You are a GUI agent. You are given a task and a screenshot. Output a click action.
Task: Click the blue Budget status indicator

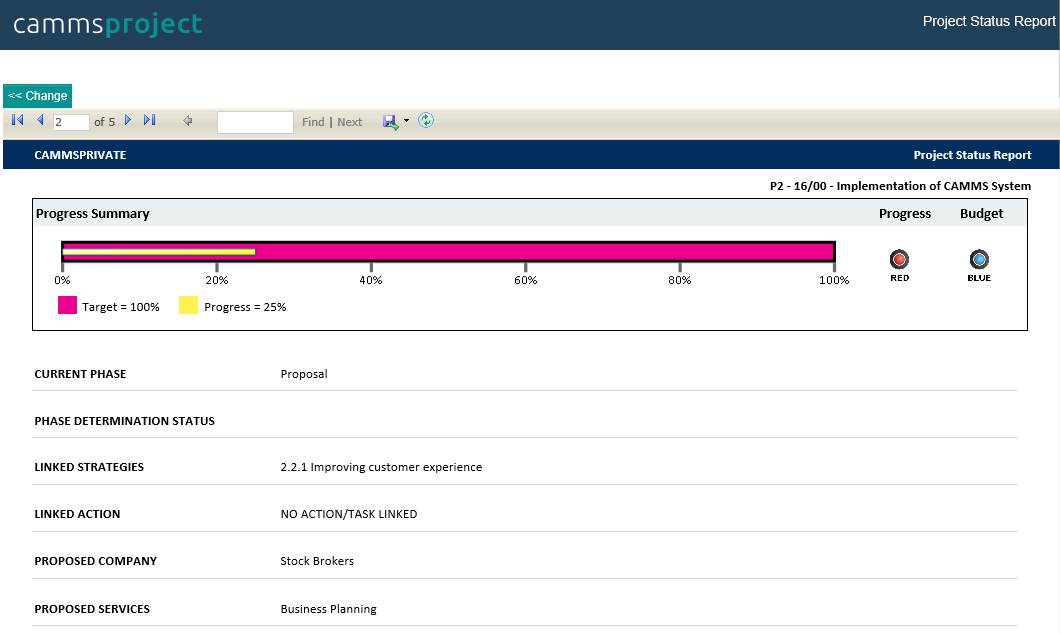pos(979,260)
